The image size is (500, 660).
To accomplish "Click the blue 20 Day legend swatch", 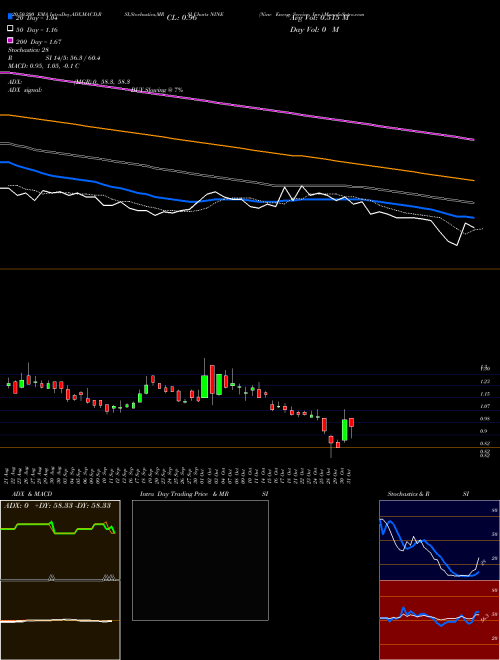I will pos(10,16).
